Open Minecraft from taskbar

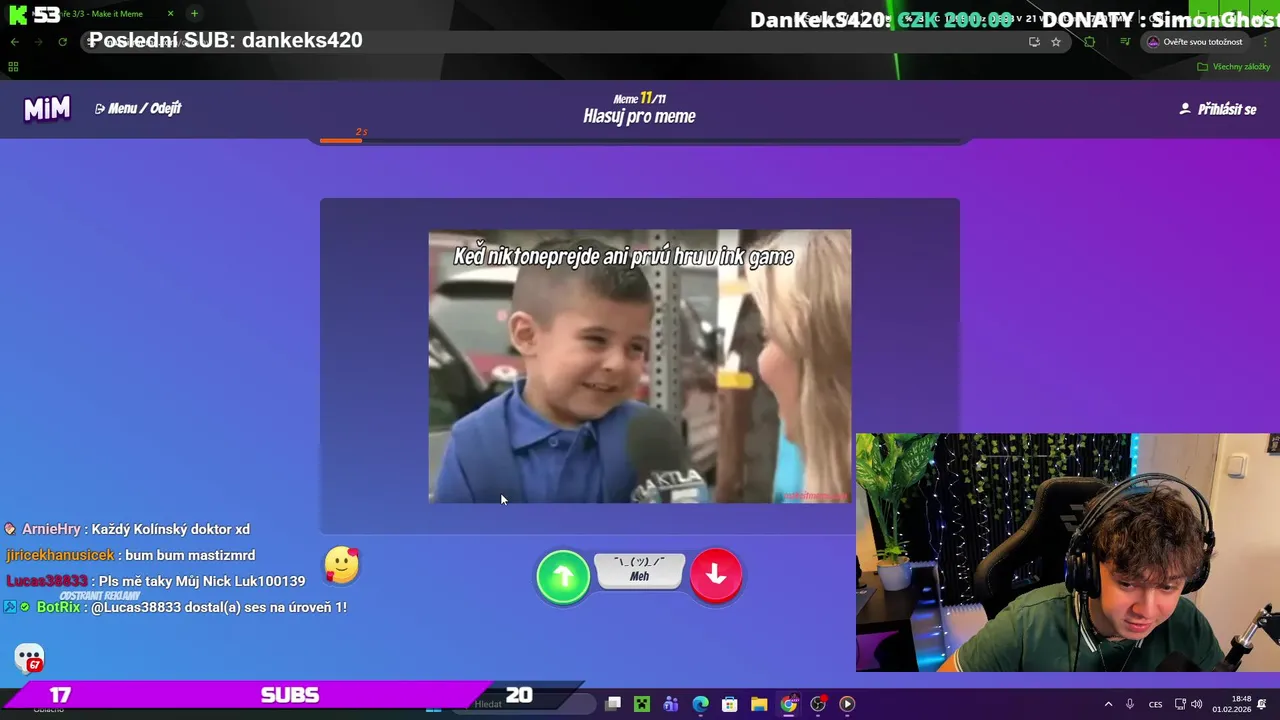pos(642,704)
